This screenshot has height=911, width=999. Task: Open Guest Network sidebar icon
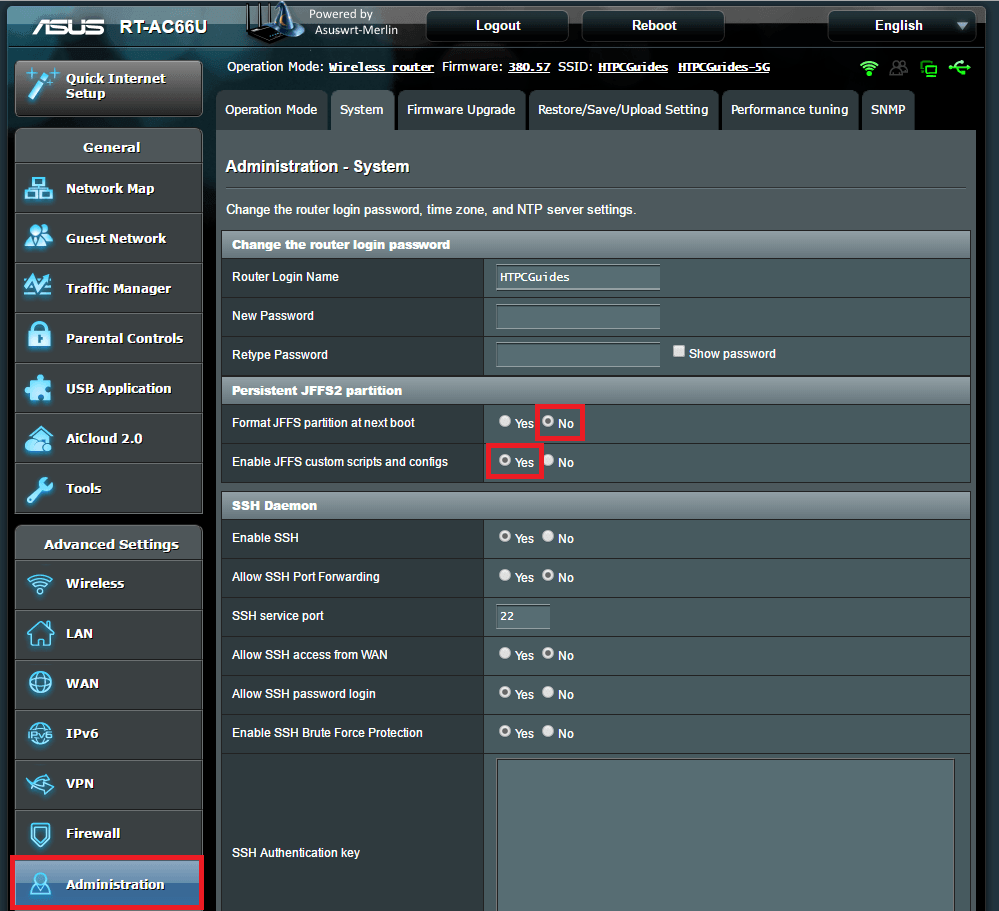click(x=40, y=238)
